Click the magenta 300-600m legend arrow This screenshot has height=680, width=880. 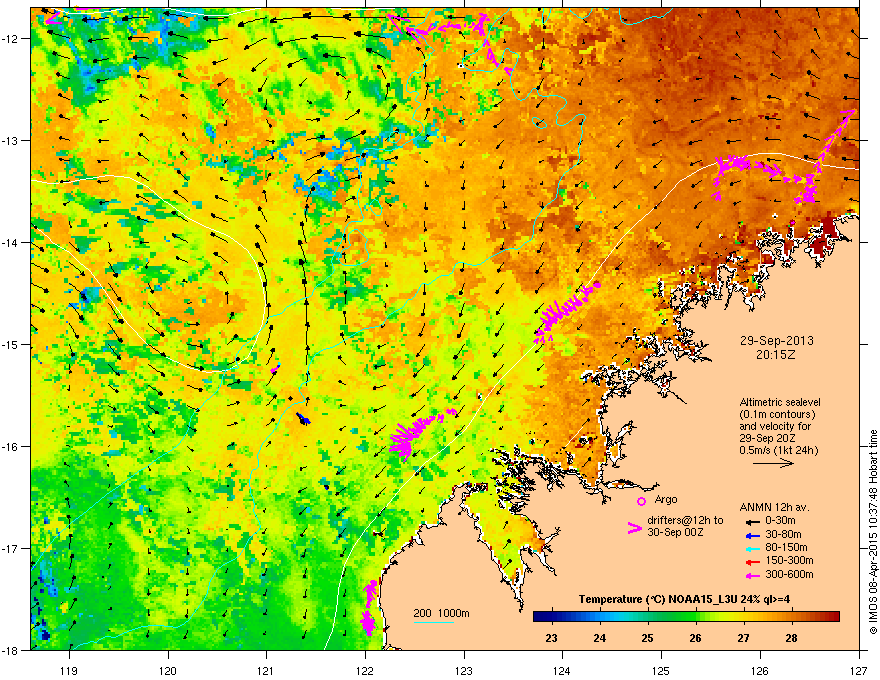tap(753, 575)
